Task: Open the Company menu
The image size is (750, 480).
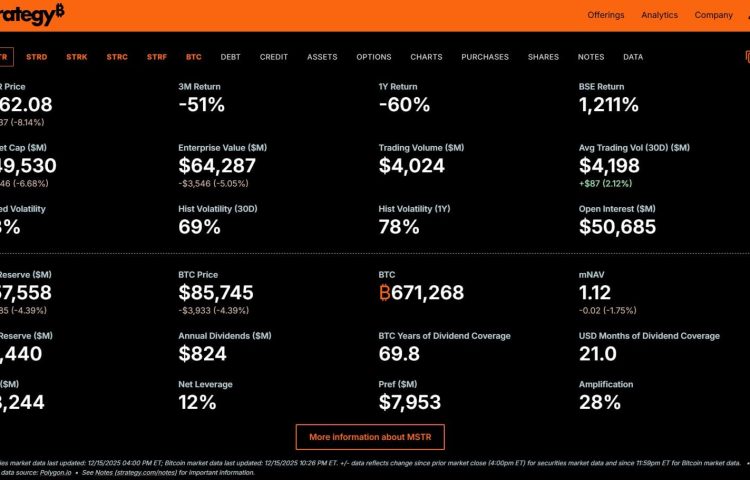Action: point(713,15)
